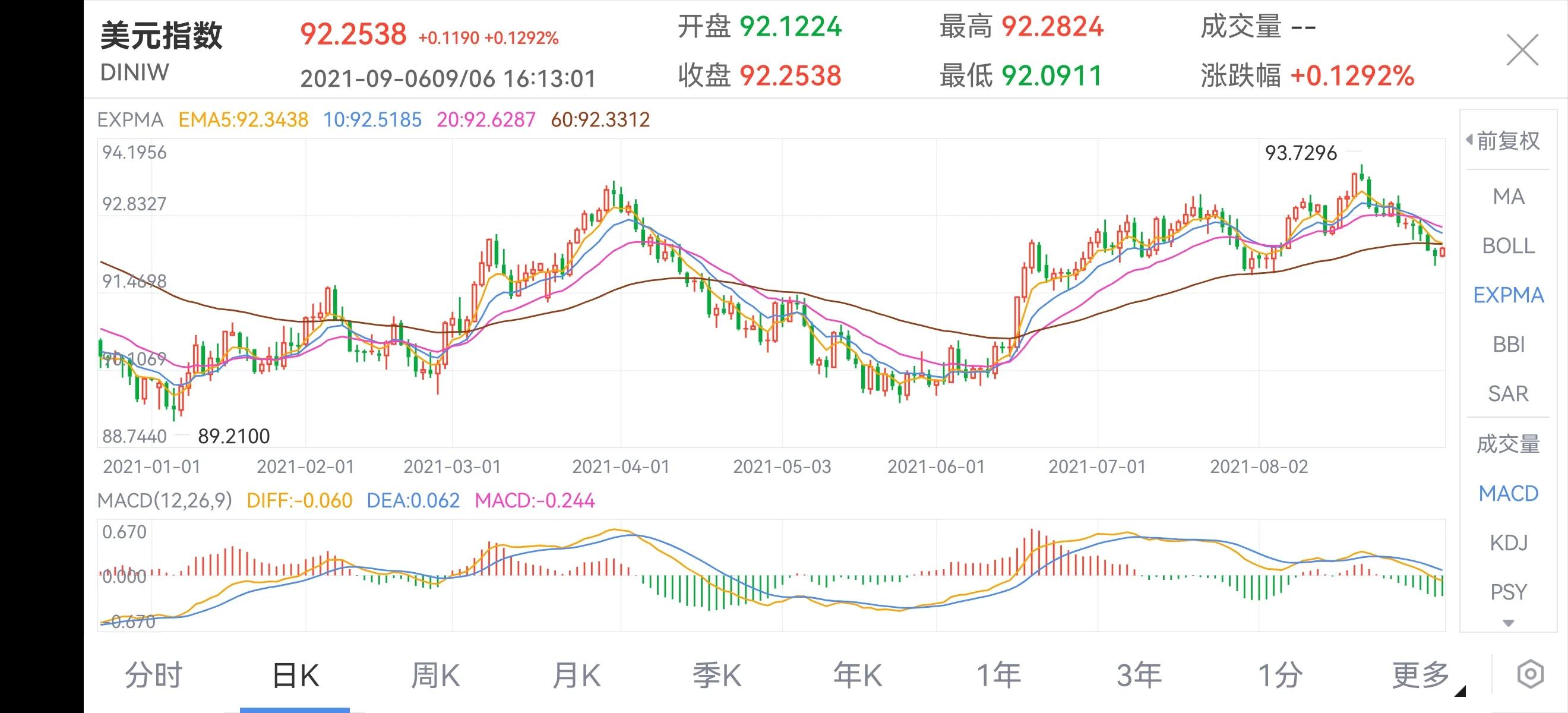Choose the PSY indicator

click(1509, 592)
